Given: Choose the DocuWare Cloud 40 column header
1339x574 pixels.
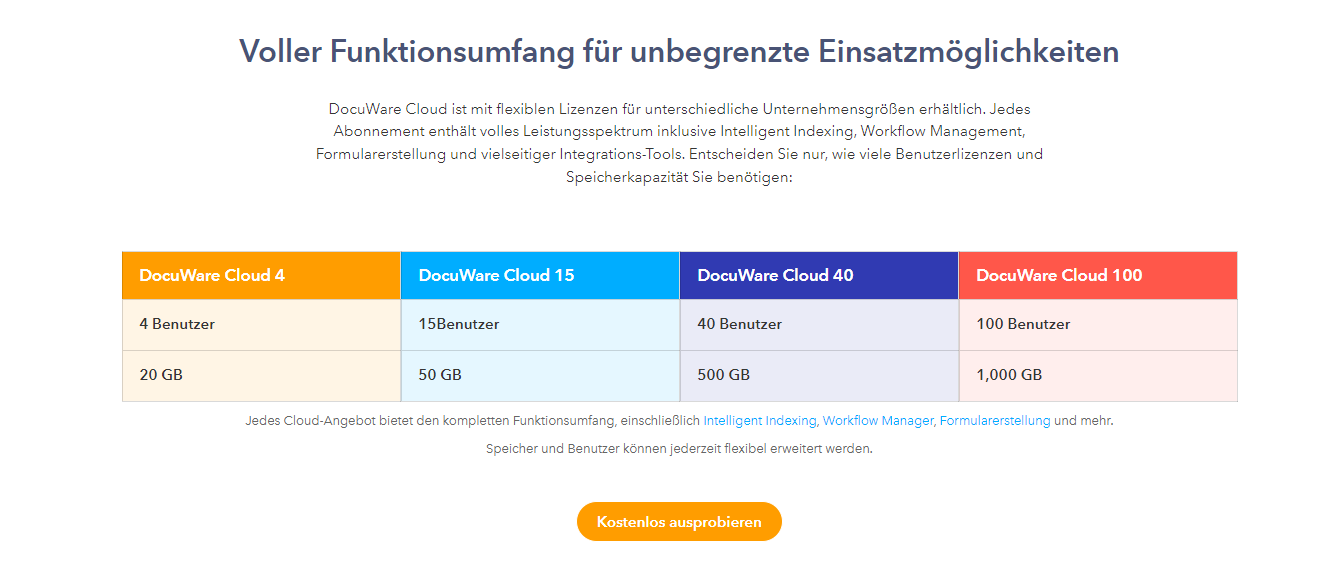Looking at the screenshot, I should [818, 275].
